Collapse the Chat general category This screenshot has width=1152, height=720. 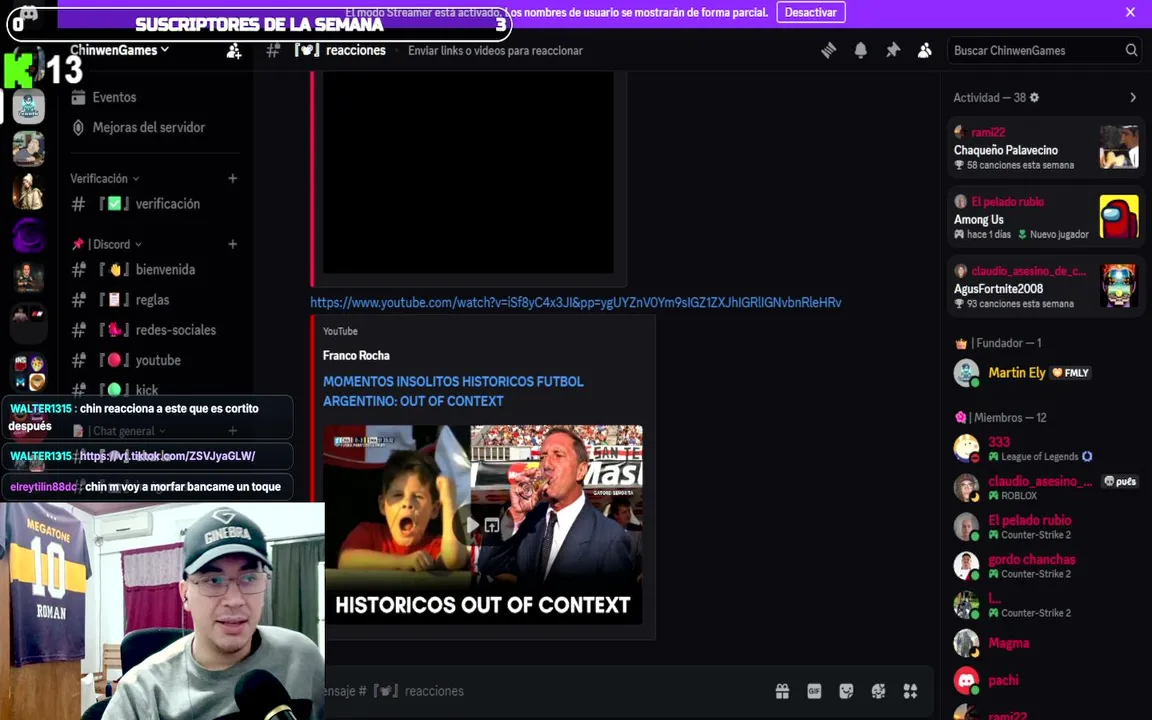click(120, 431)
